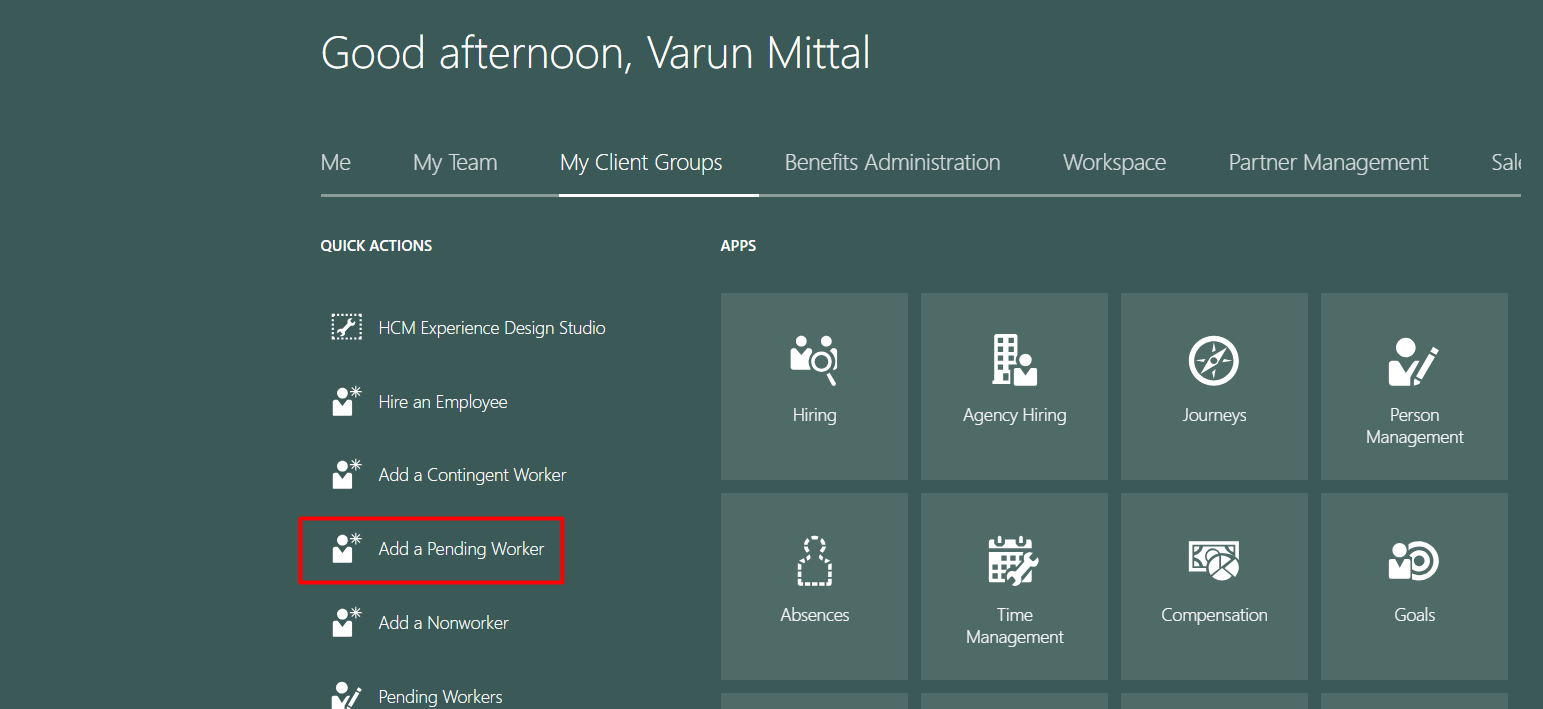Click the Pending Workers pencil-person icon
This screenshot has width=1543, height=709.
pyautogui.click(x=346, y=696)
